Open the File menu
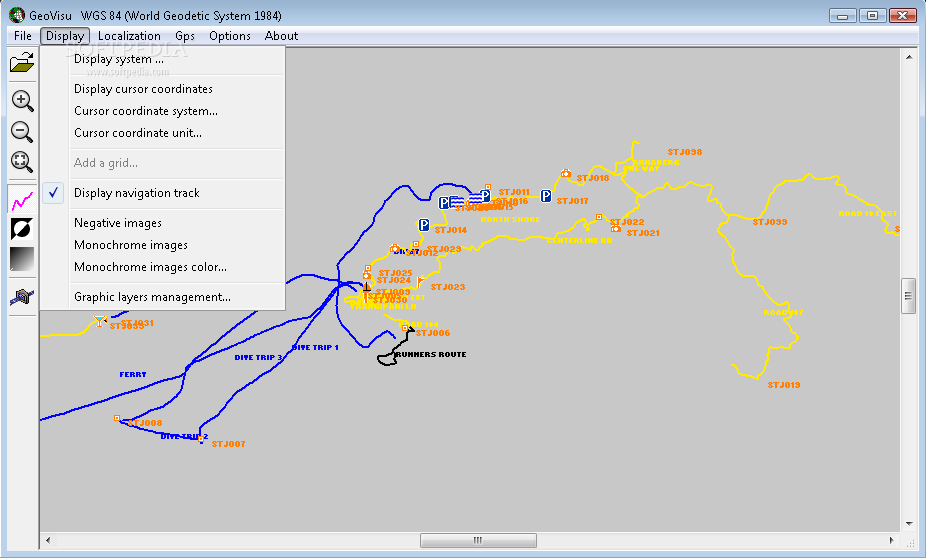This screenshot has width=926, height=558. (22, 36)
